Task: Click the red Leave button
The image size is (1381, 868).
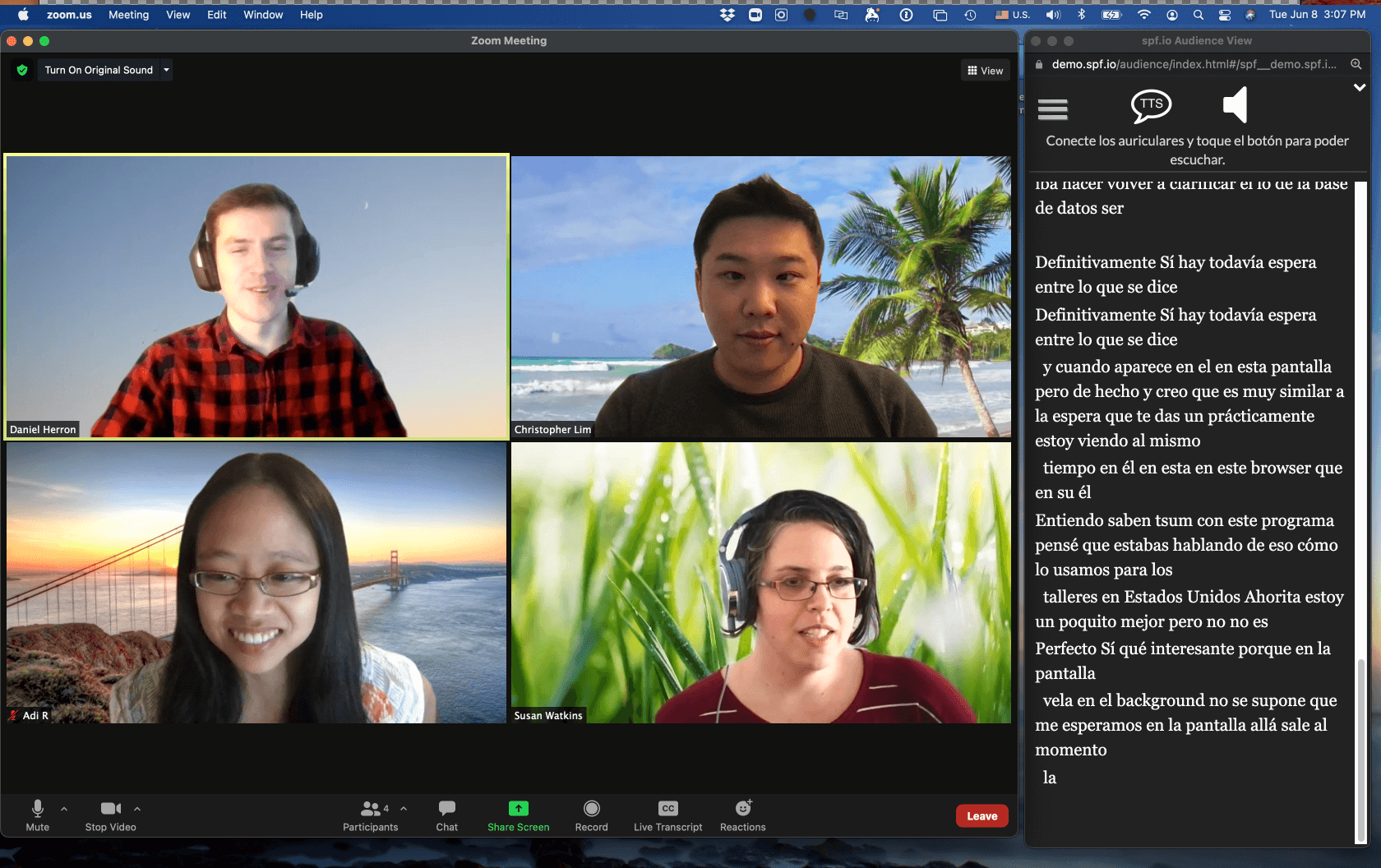Action: click(981, 816)
